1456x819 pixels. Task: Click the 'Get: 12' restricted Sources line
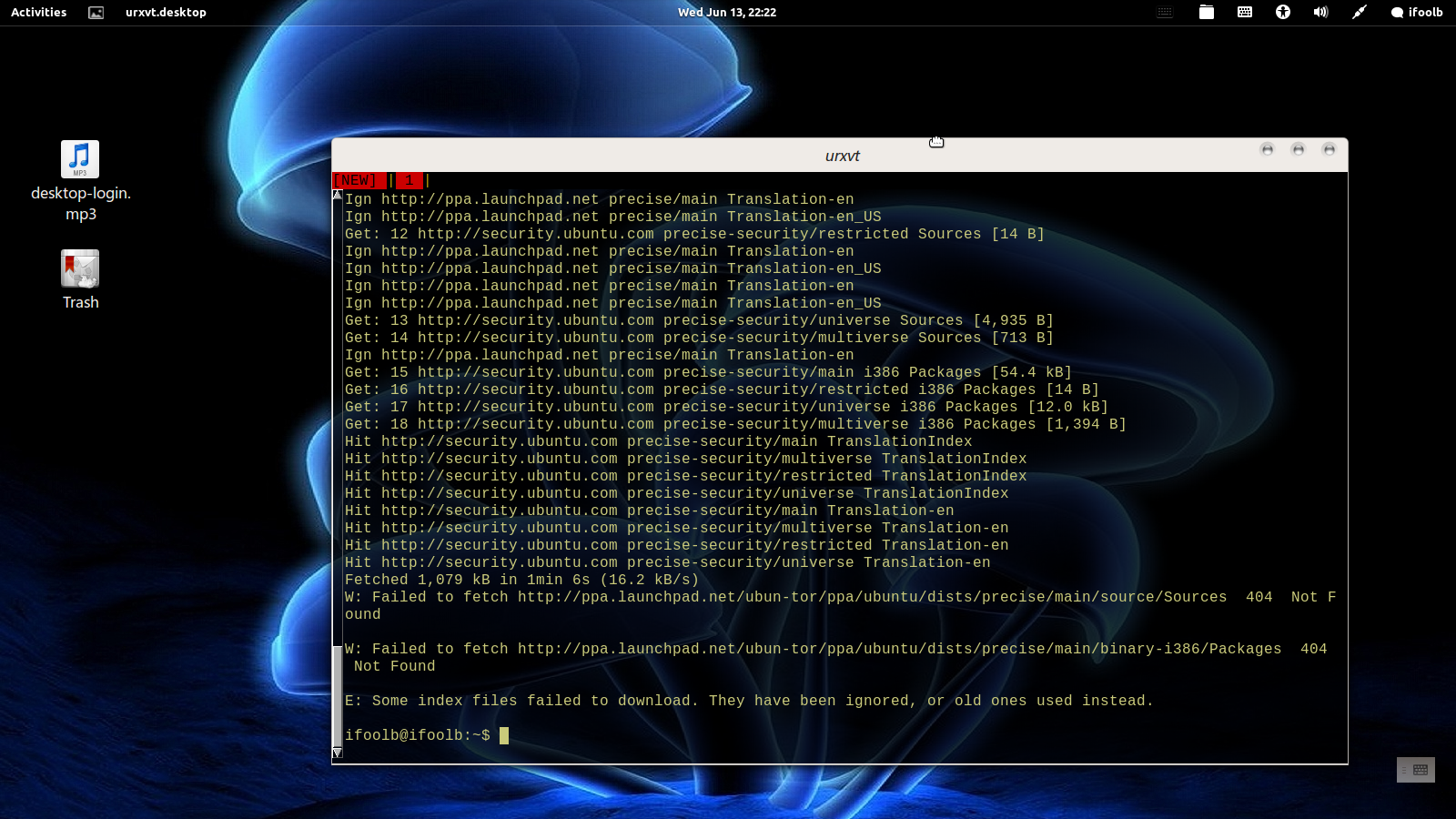694,234
